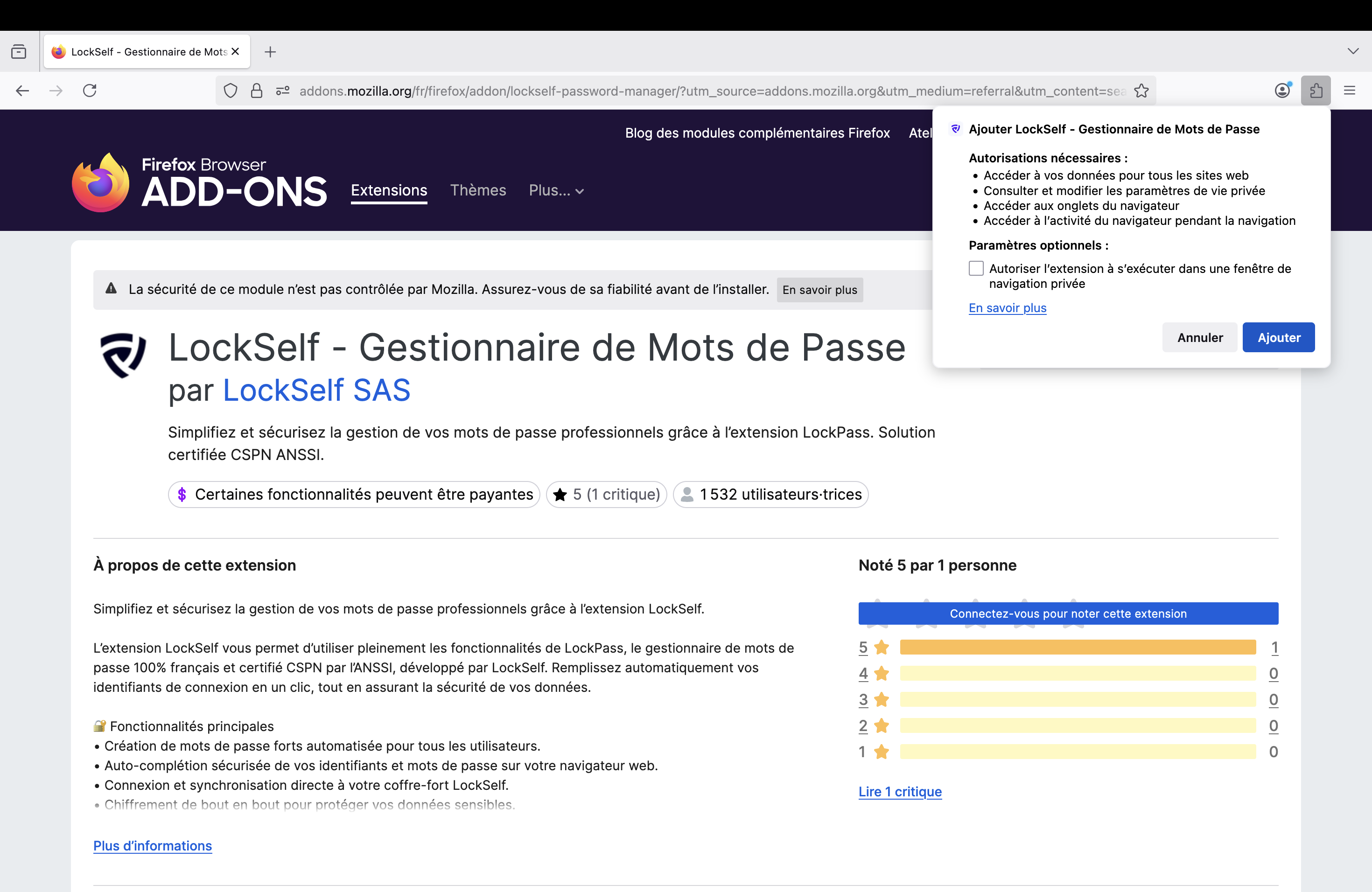Viewport: 1372px width, 892px height.
Task: Click the user silhouette icon near user count
Action: tap(687, 495)
